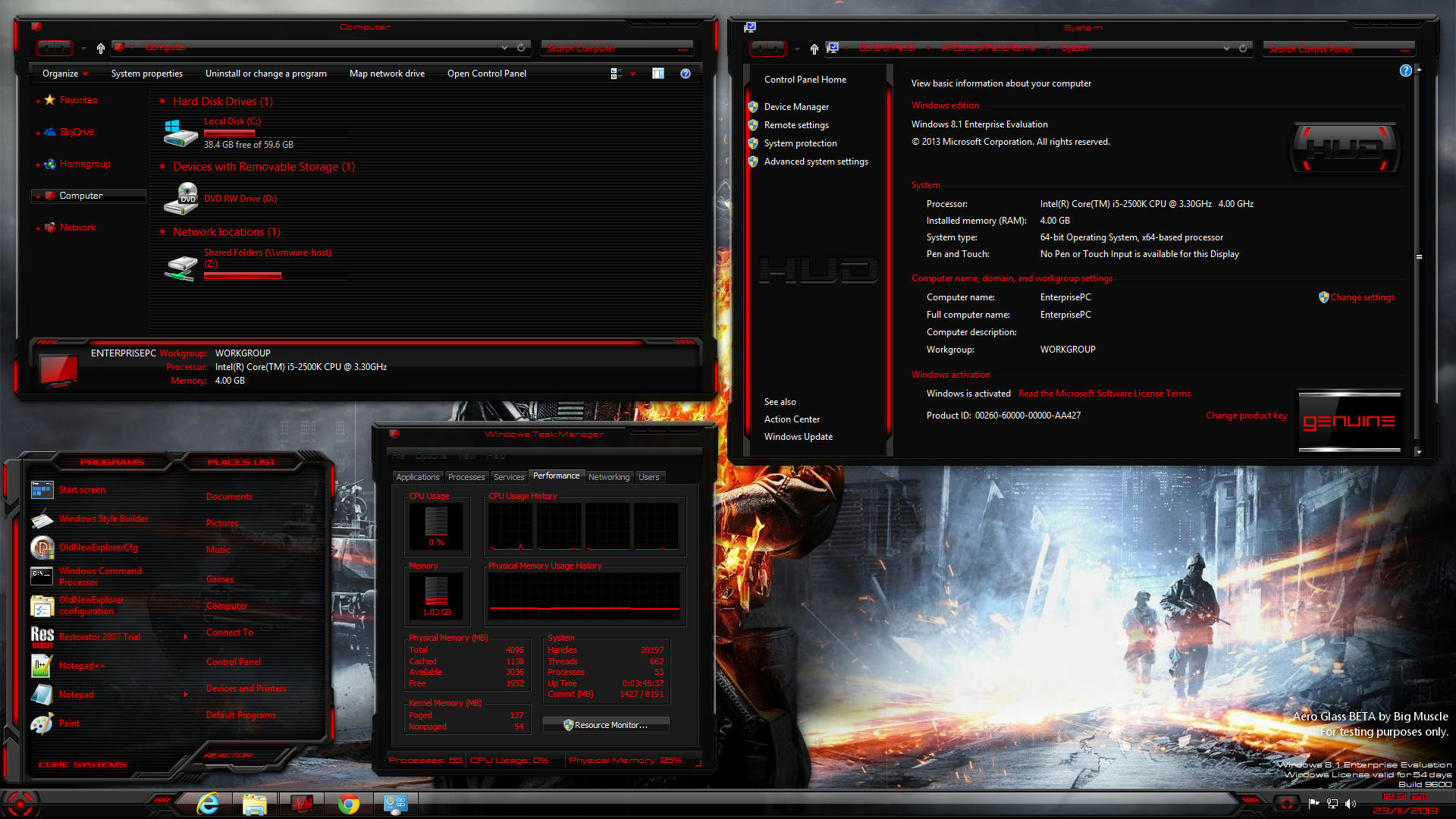Go up one level in Computer window
The width and height of the screenshot is (1456, 819).
[x=100, y=49]
